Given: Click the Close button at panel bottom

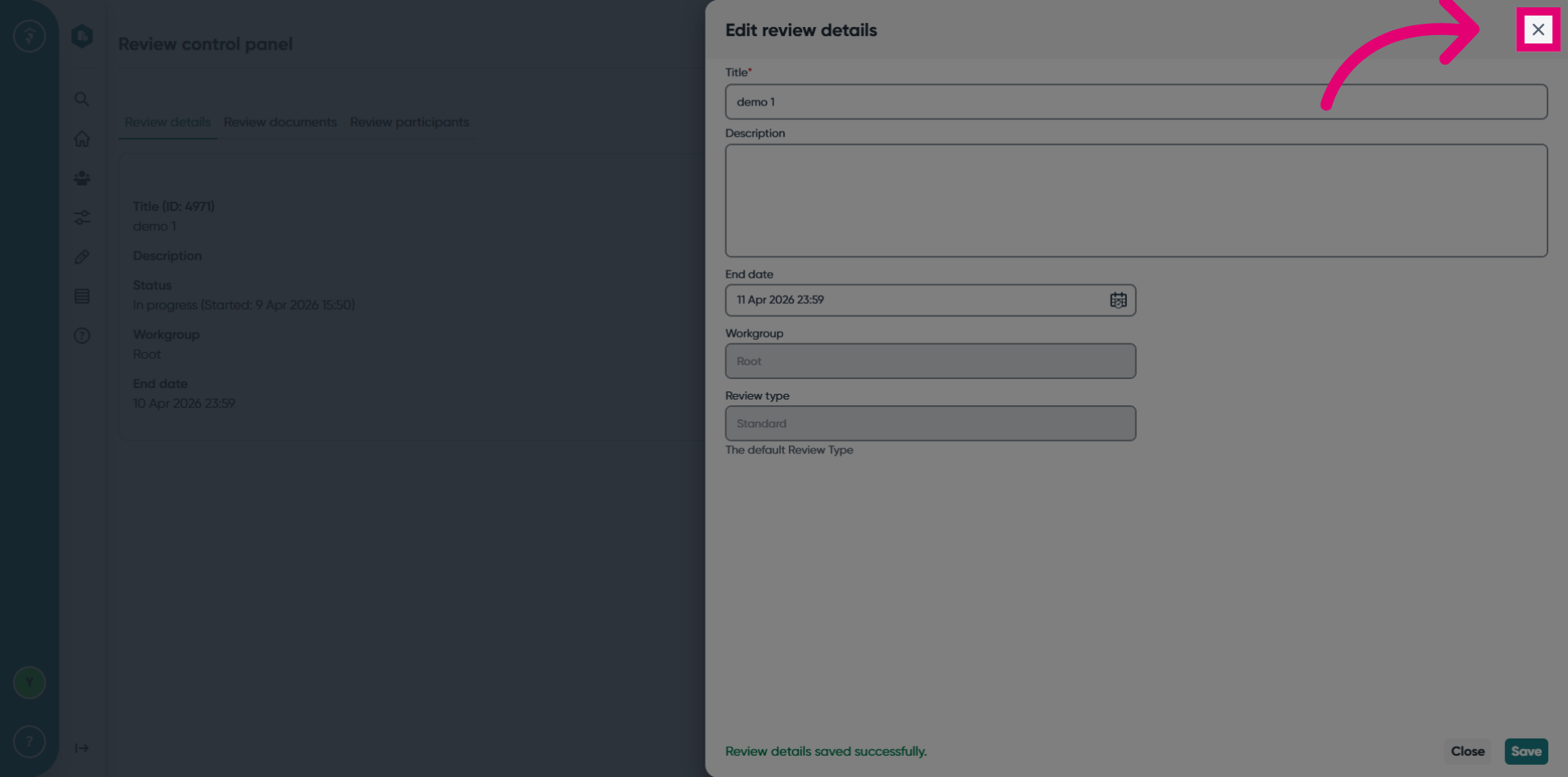Looking at the screenshot, I should click(1468, 751).
